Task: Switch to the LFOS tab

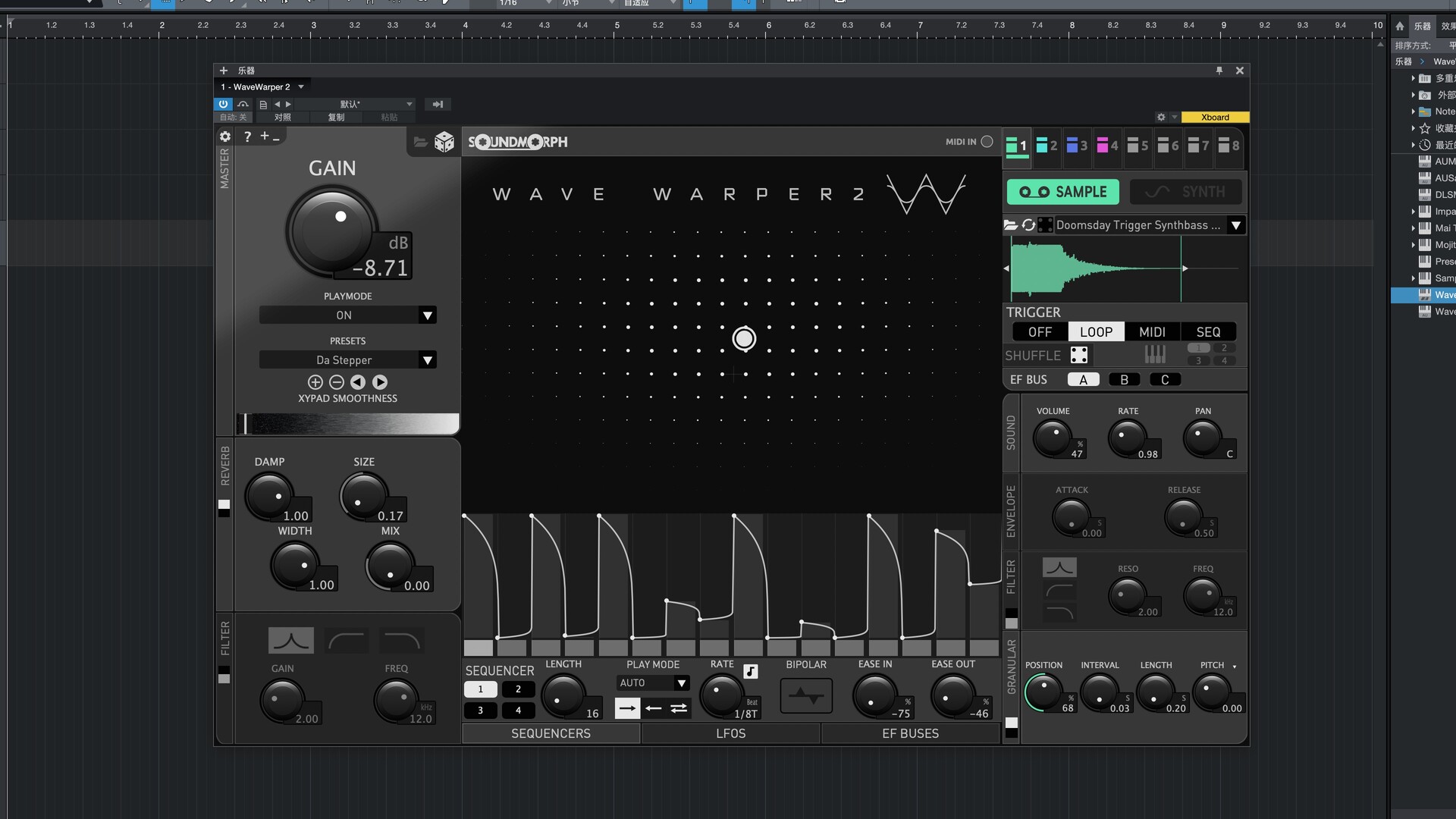Action: coord(730,733)
